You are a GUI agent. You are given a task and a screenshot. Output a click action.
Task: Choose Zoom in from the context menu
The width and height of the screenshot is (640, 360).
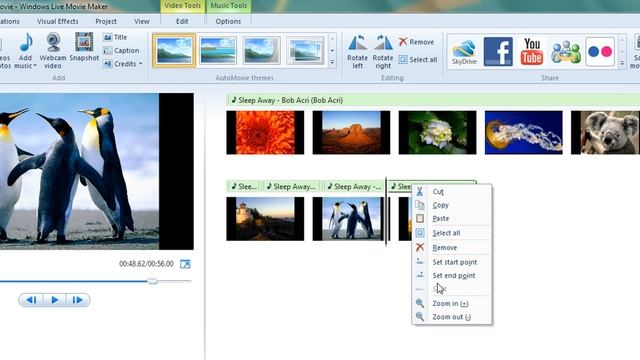[x=451, y=303]
